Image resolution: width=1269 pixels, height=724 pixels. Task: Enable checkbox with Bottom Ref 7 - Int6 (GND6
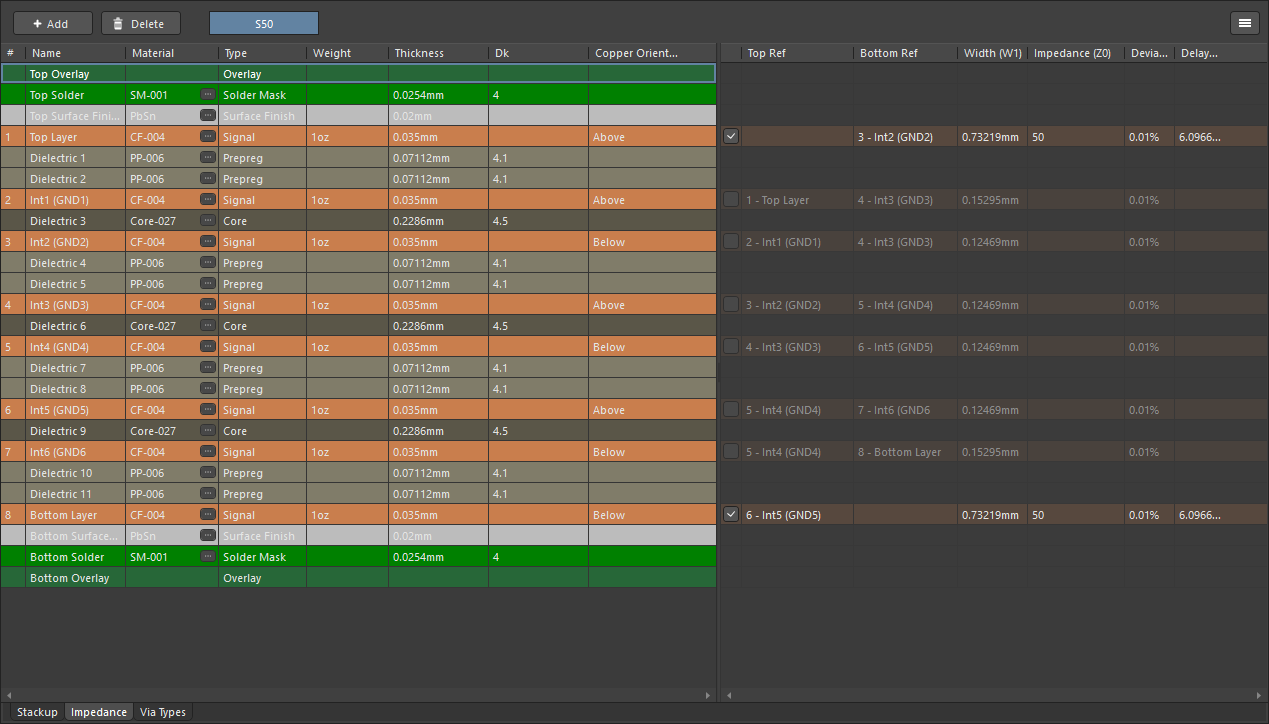(x=731, y=410)
